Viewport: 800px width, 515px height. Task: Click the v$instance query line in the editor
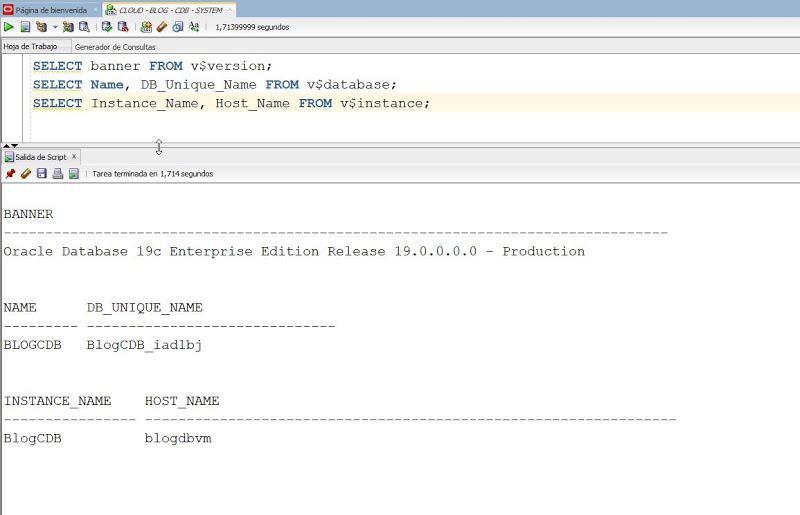pos(230,103)
